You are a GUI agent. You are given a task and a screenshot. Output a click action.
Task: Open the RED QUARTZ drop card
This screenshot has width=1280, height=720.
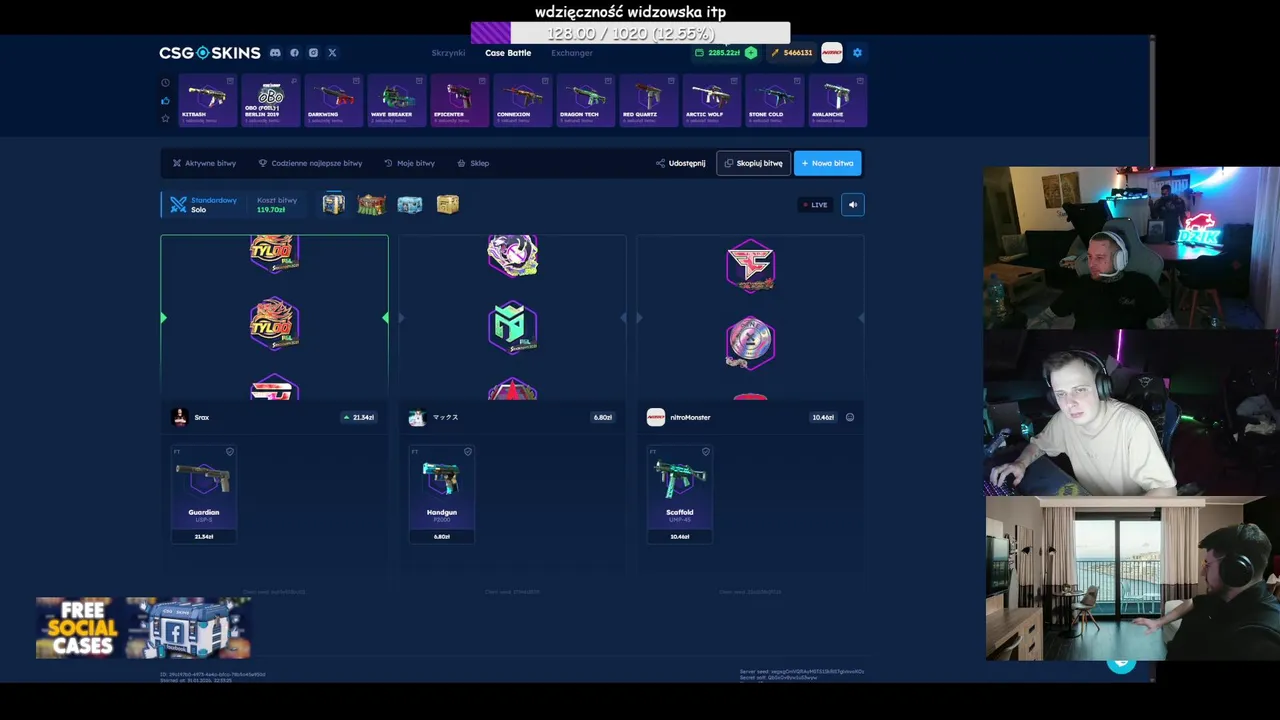648,100
